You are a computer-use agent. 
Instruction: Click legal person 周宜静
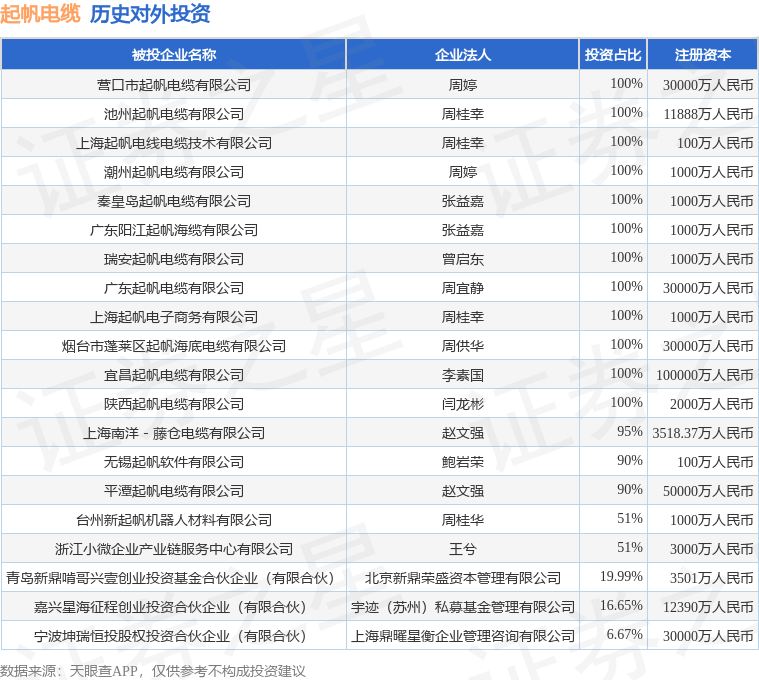[x=463, y=288]
